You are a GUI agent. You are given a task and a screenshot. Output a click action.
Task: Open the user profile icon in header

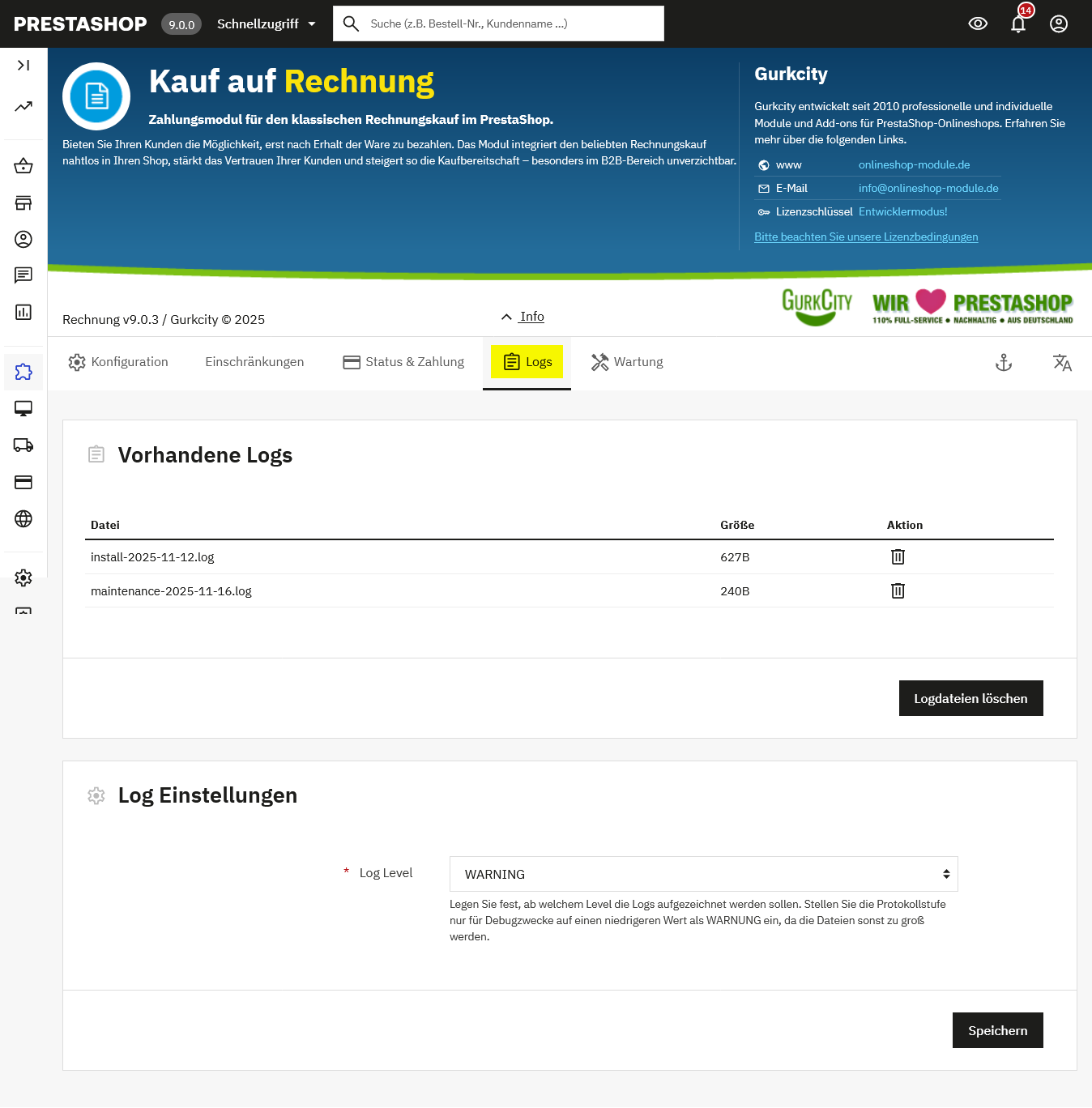tap(1059, 23)
